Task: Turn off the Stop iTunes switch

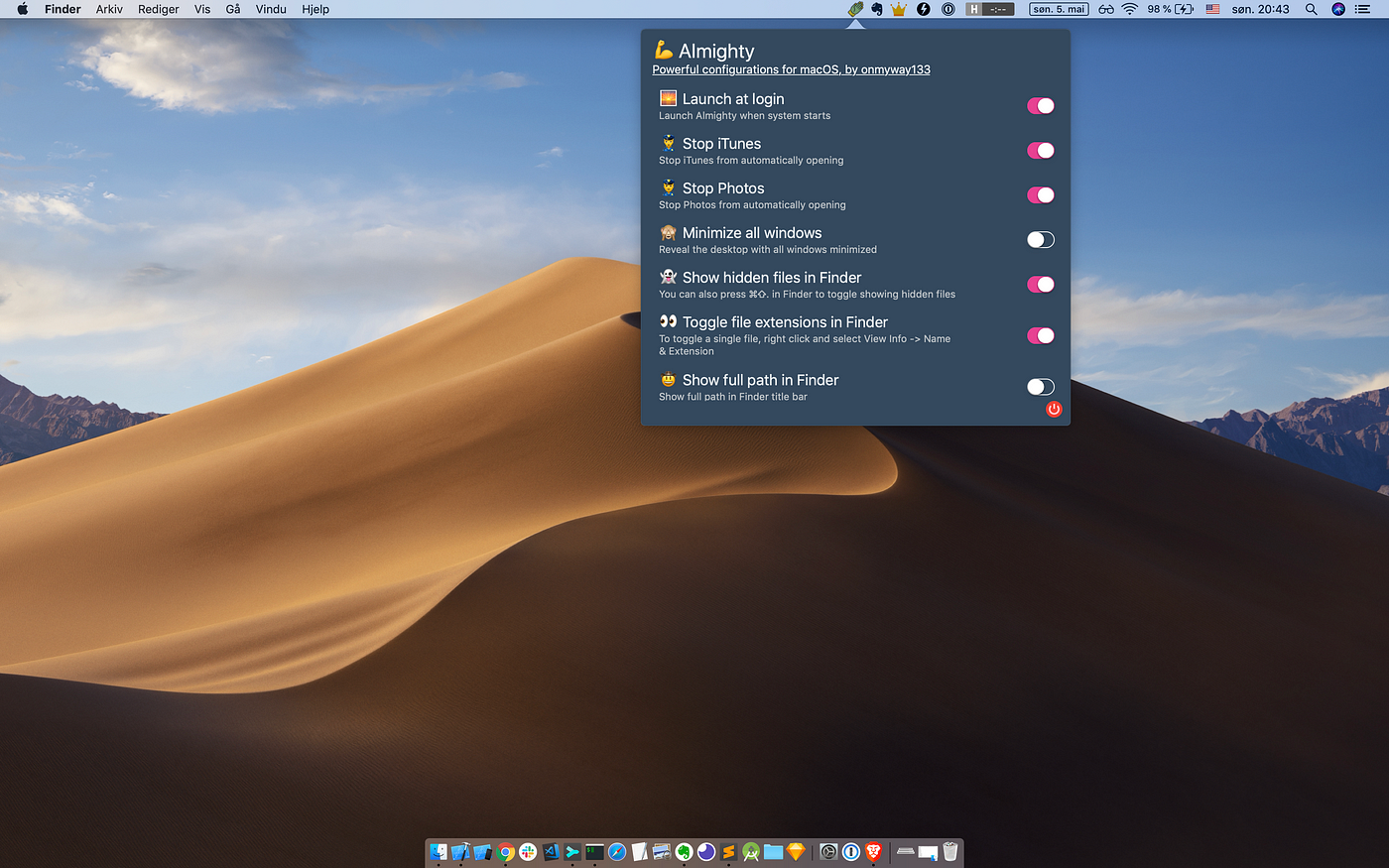Action: [x=1041, y=150]
